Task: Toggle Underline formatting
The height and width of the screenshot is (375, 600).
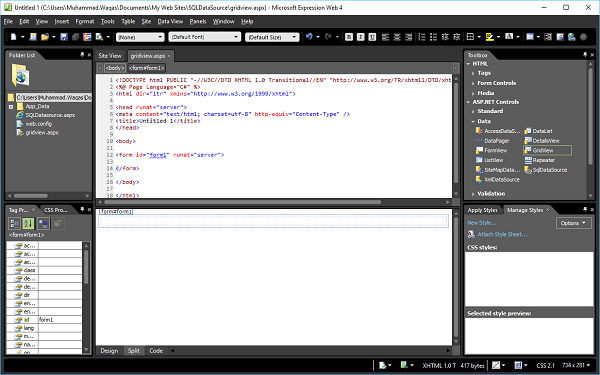Action: 372,37
